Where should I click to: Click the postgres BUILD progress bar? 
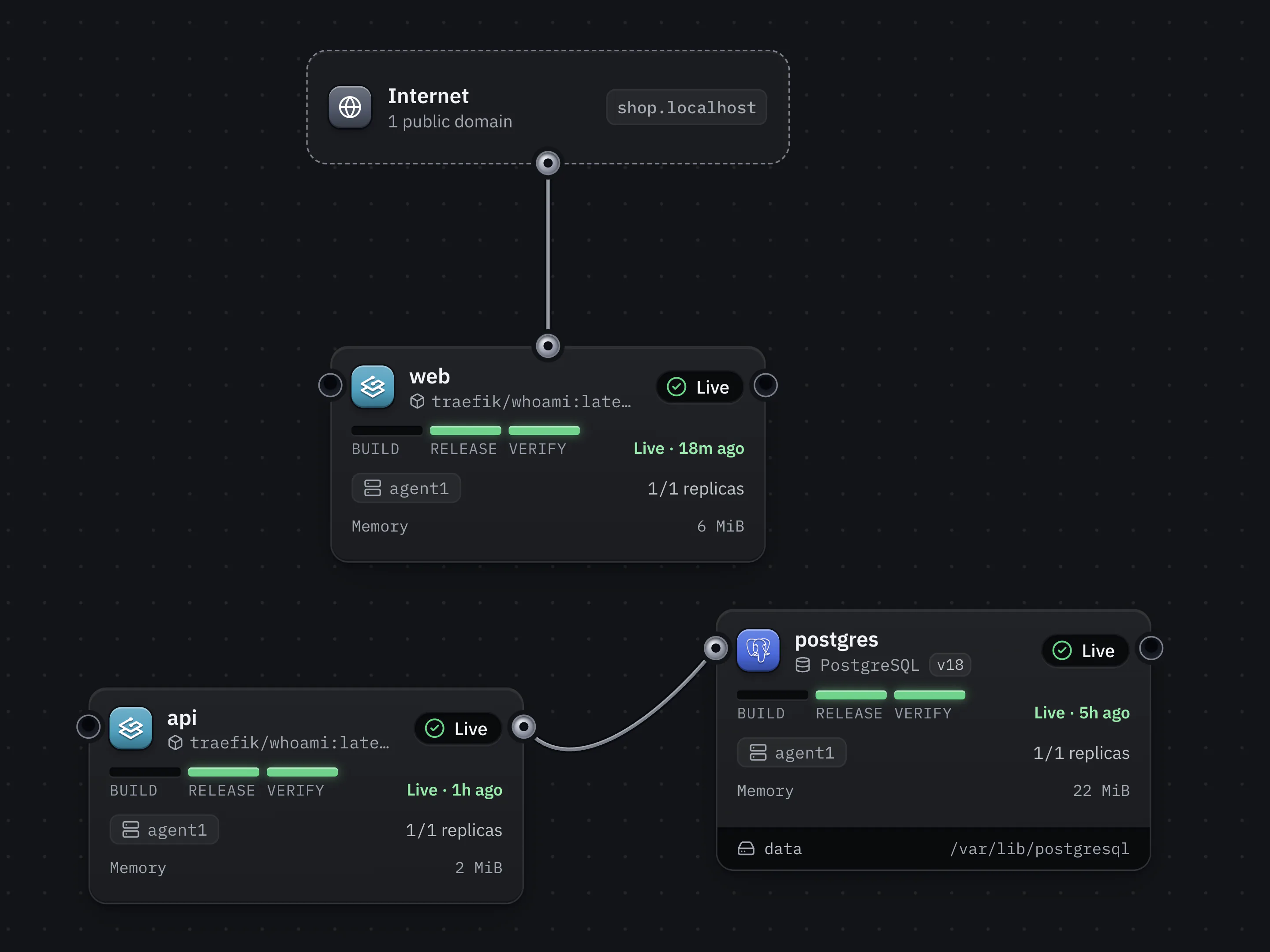click(772, 695)
